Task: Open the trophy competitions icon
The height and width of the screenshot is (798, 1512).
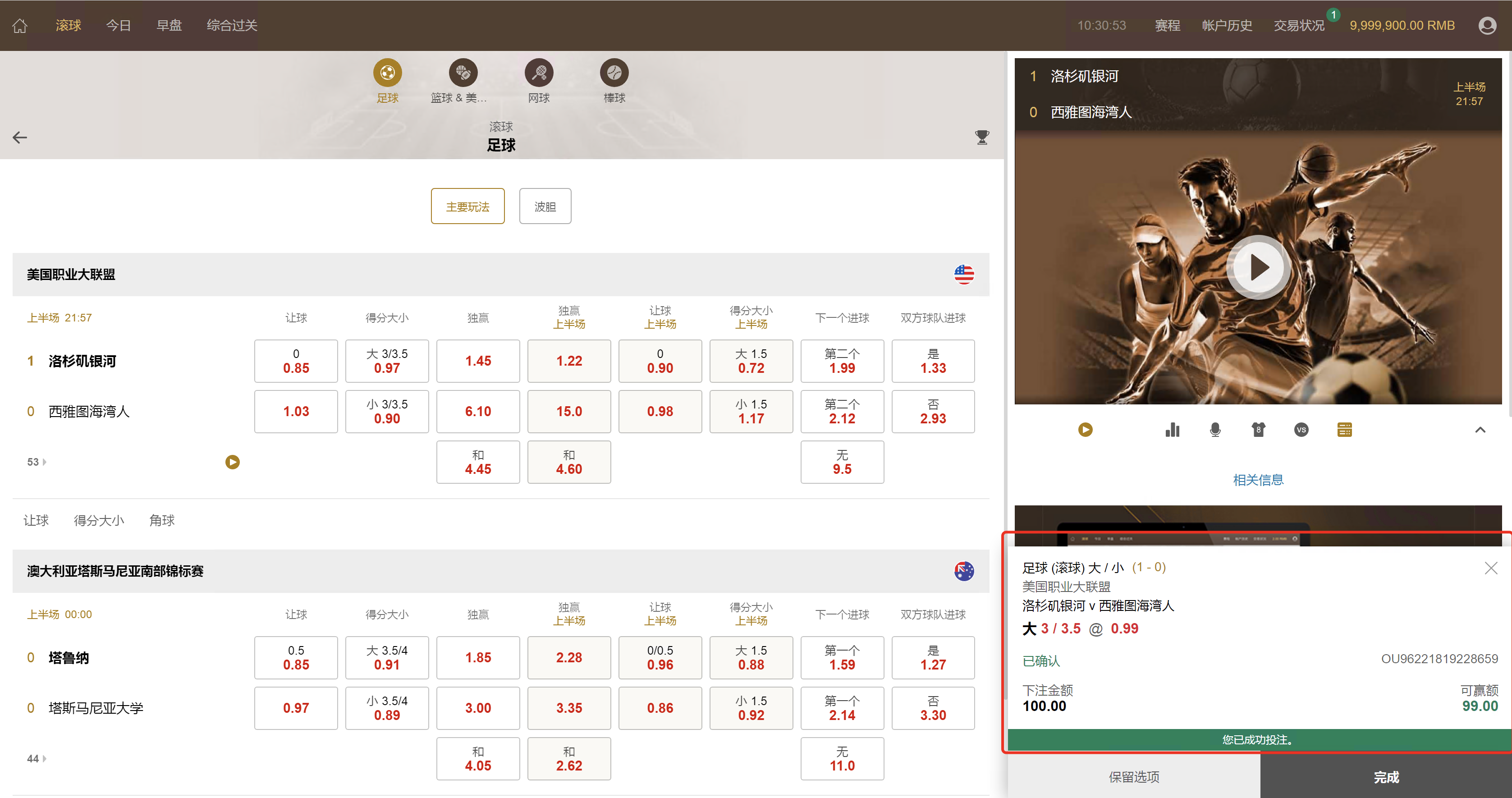Action: click(x=982, y=137)
